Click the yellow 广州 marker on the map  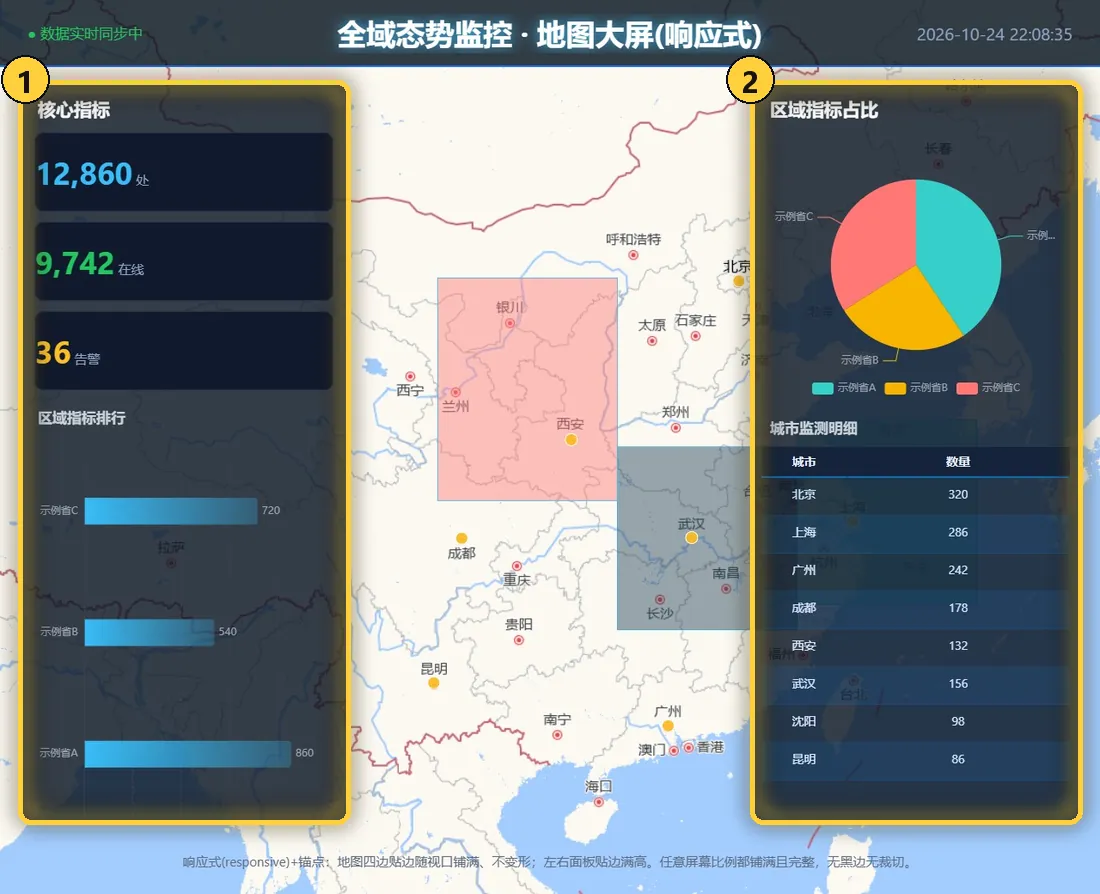click(x=668, y=726)
